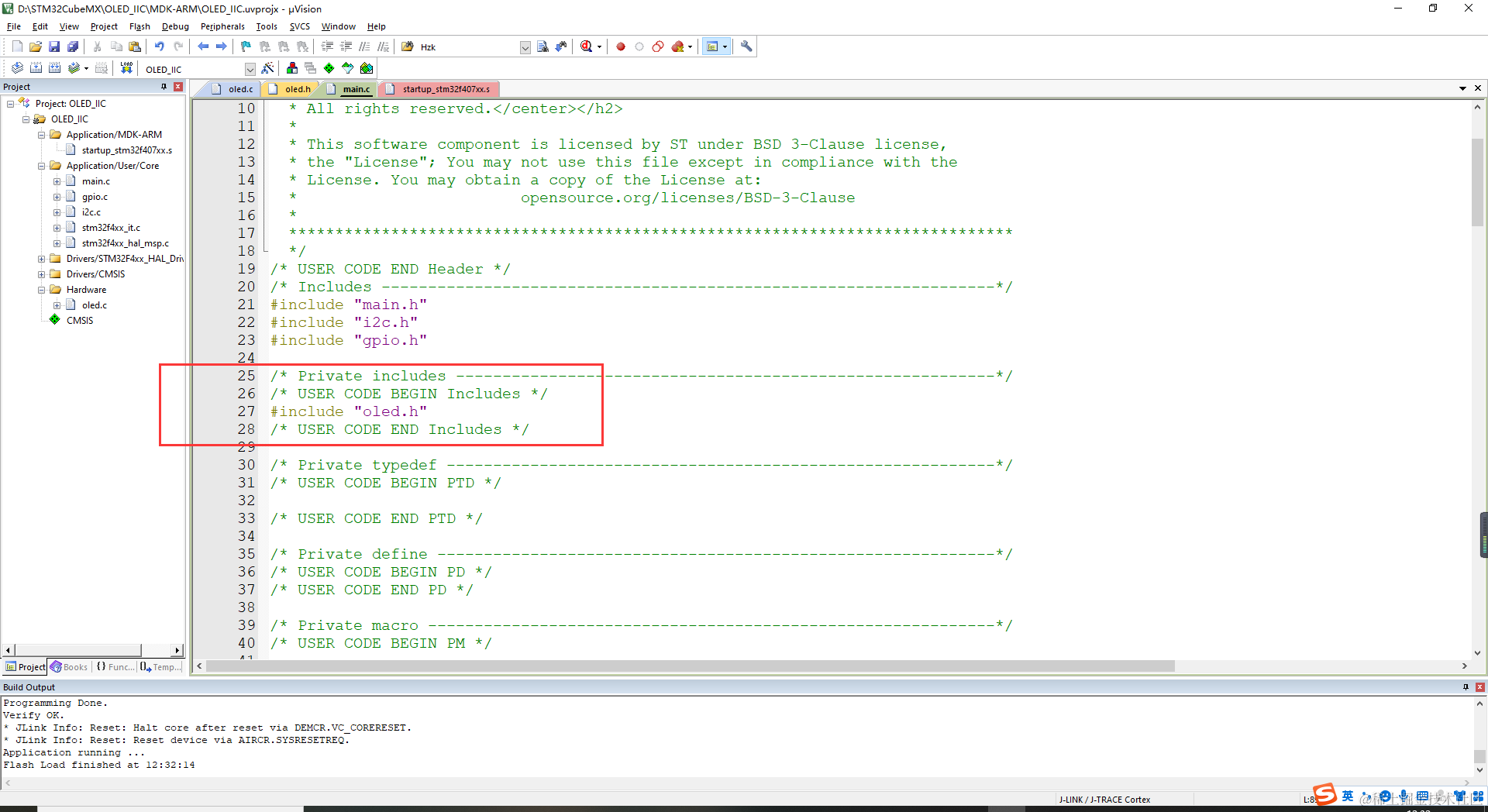
Task: Open Configuration with the wrench icon
Action: coord(746,46)
